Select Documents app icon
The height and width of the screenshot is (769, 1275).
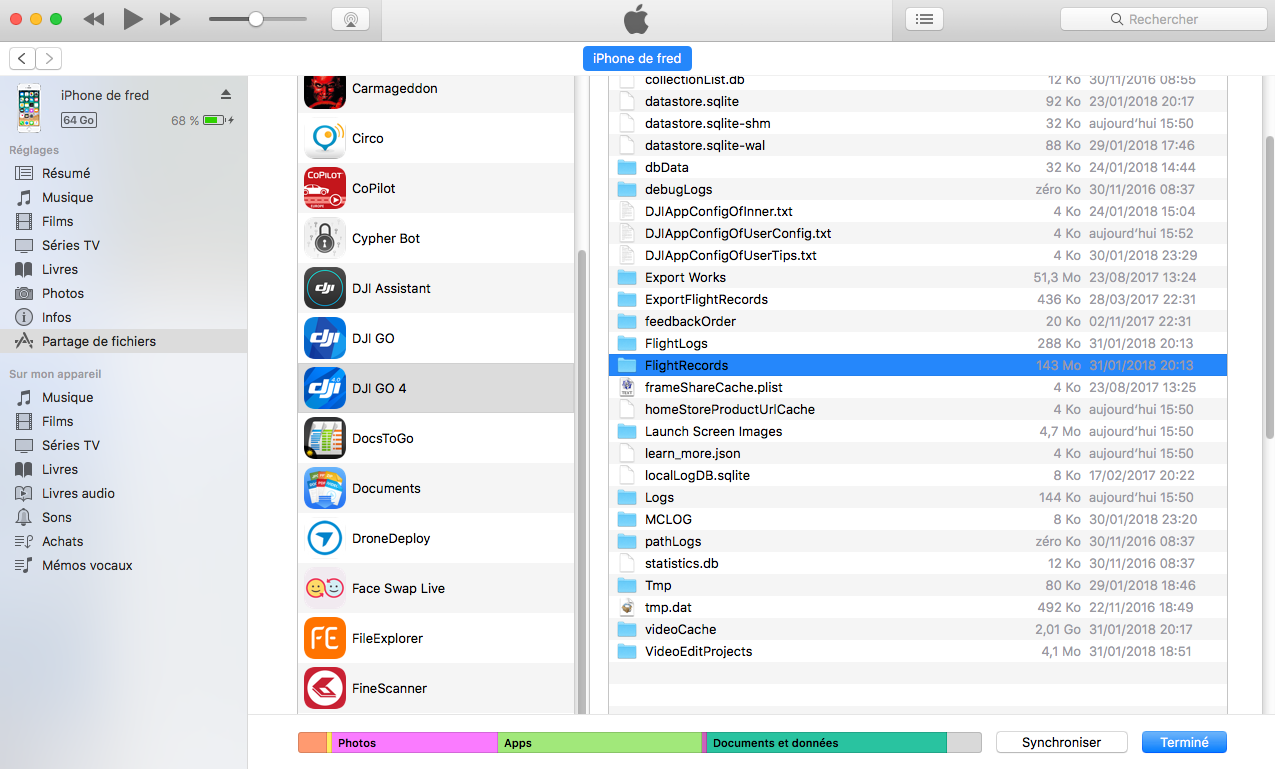coord(325,488)
